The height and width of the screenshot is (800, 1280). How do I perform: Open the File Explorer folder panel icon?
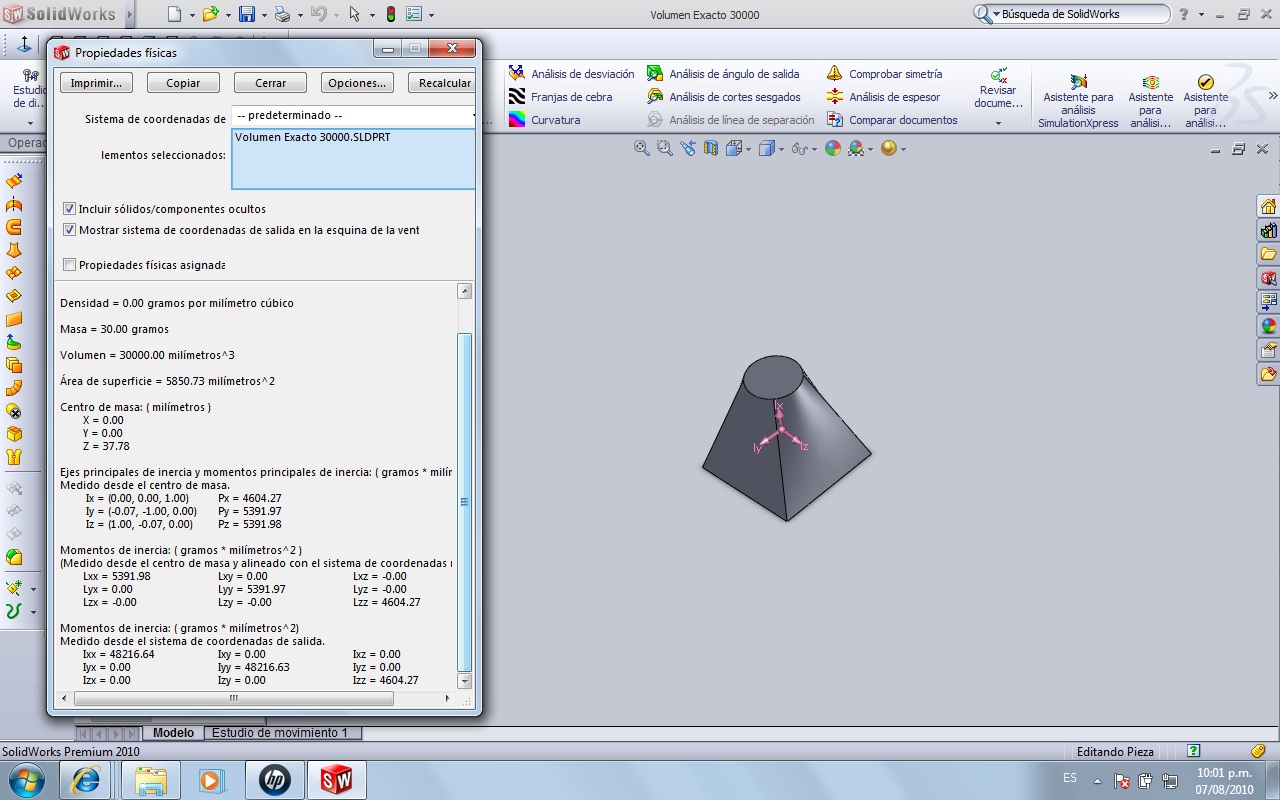(1268, 254)
